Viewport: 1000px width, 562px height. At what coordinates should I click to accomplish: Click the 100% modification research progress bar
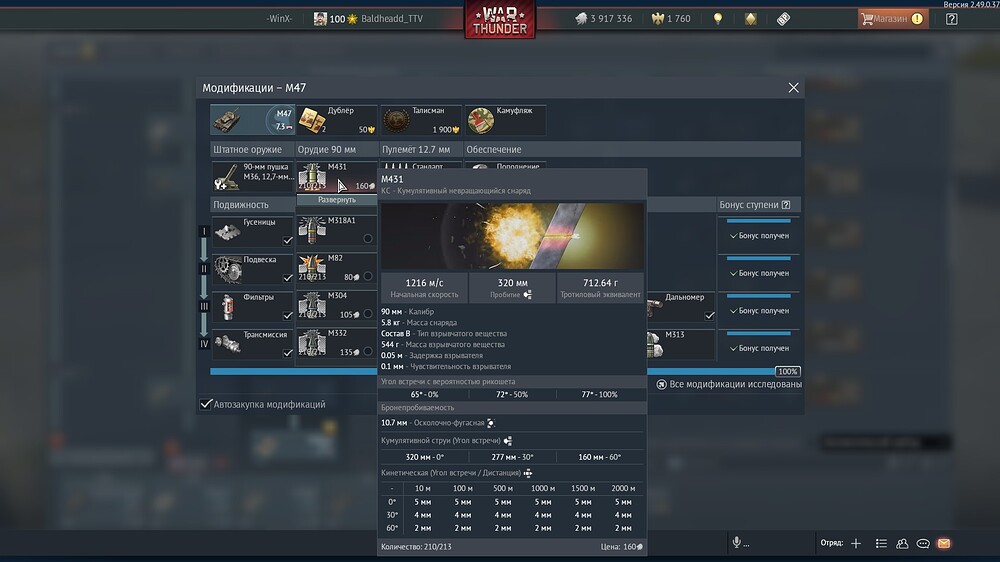pos(500,371)
